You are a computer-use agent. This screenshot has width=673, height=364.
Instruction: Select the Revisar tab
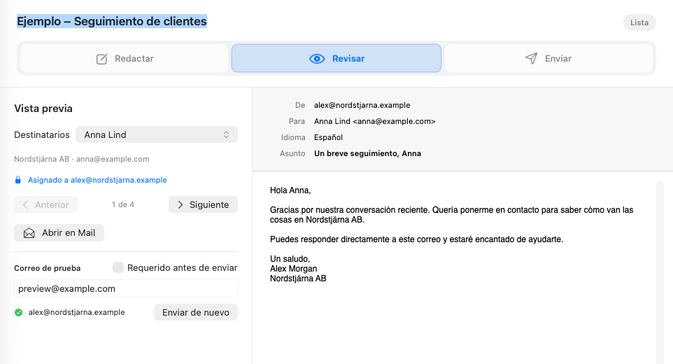pyautogui.click(x=336, y=58)
